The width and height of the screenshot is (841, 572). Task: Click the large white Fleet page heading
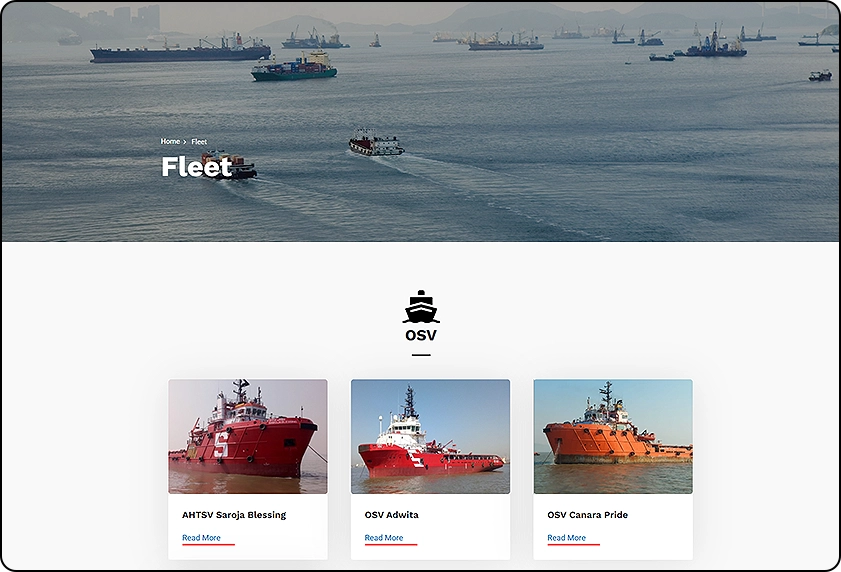(x=196, y=166)
